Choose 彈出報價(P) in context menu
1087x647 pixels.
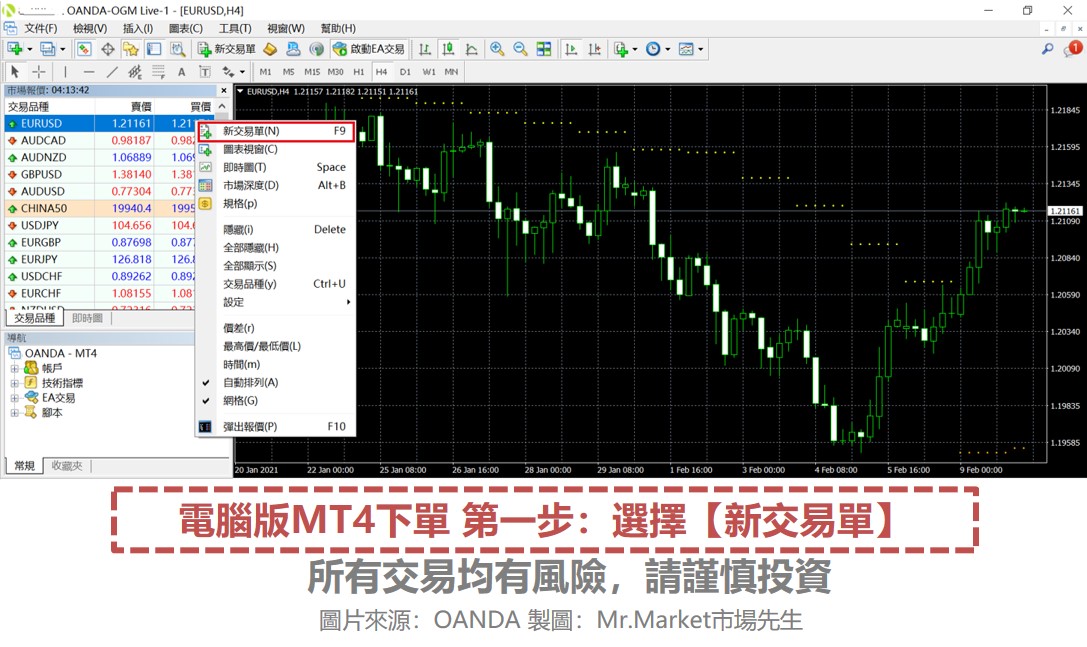277,426
